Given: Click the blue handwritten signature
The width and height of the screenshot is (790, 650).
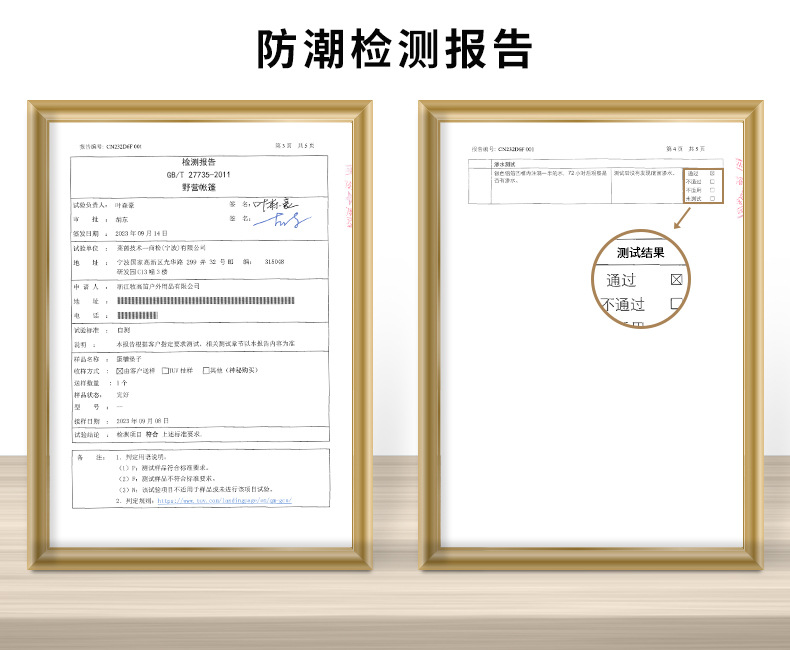Looking at the screenshot, I should point(282,220).
